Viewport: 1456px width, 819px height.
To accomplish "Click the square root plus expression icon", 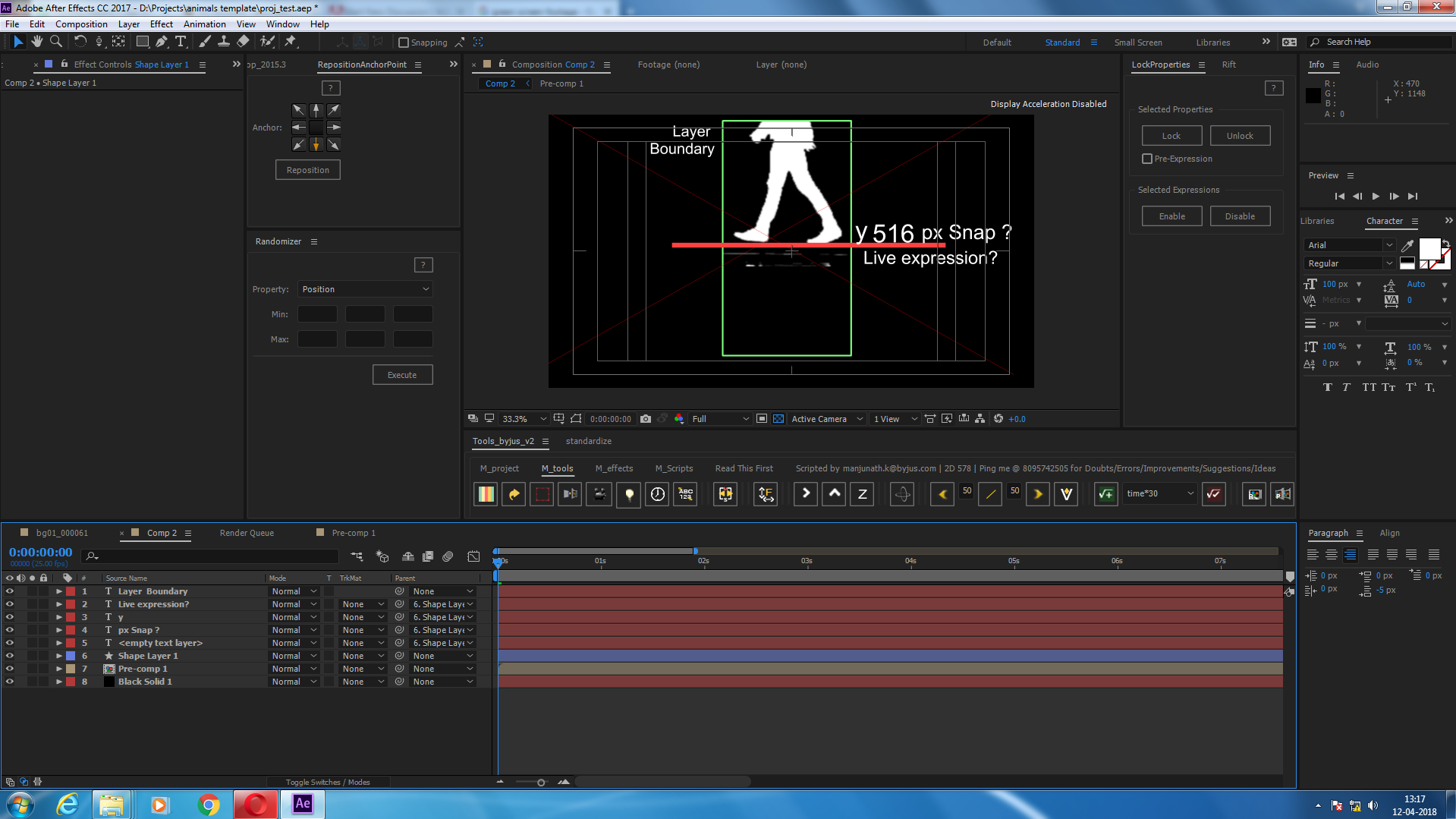I will (x=1105, y=494).
